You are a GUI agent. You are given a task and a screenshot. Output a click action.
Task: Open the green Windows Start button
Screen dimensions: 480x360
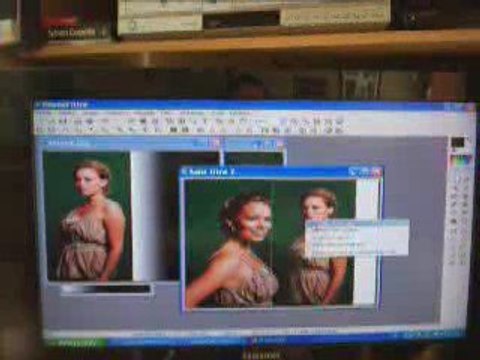coord(76,343)
